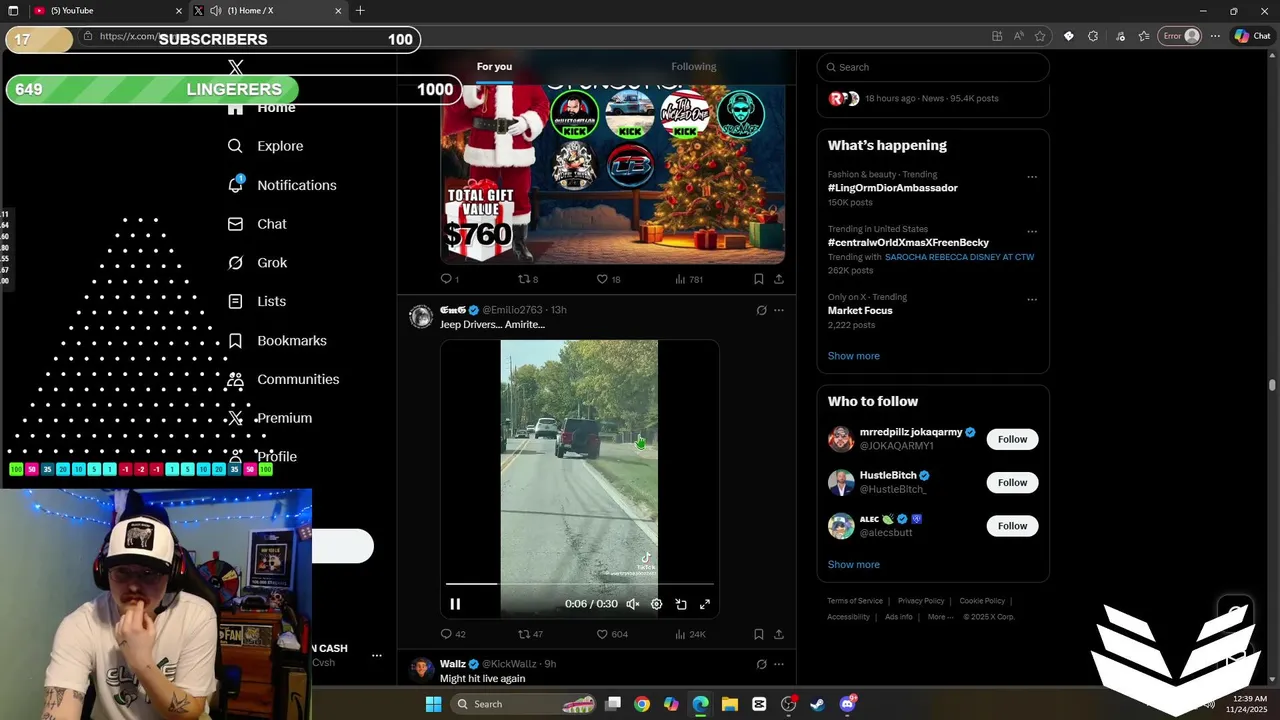The width and height of the screenshot is (1280, 720).
Task: Click Grok icon on Wallz post
Action: [761, 664]
